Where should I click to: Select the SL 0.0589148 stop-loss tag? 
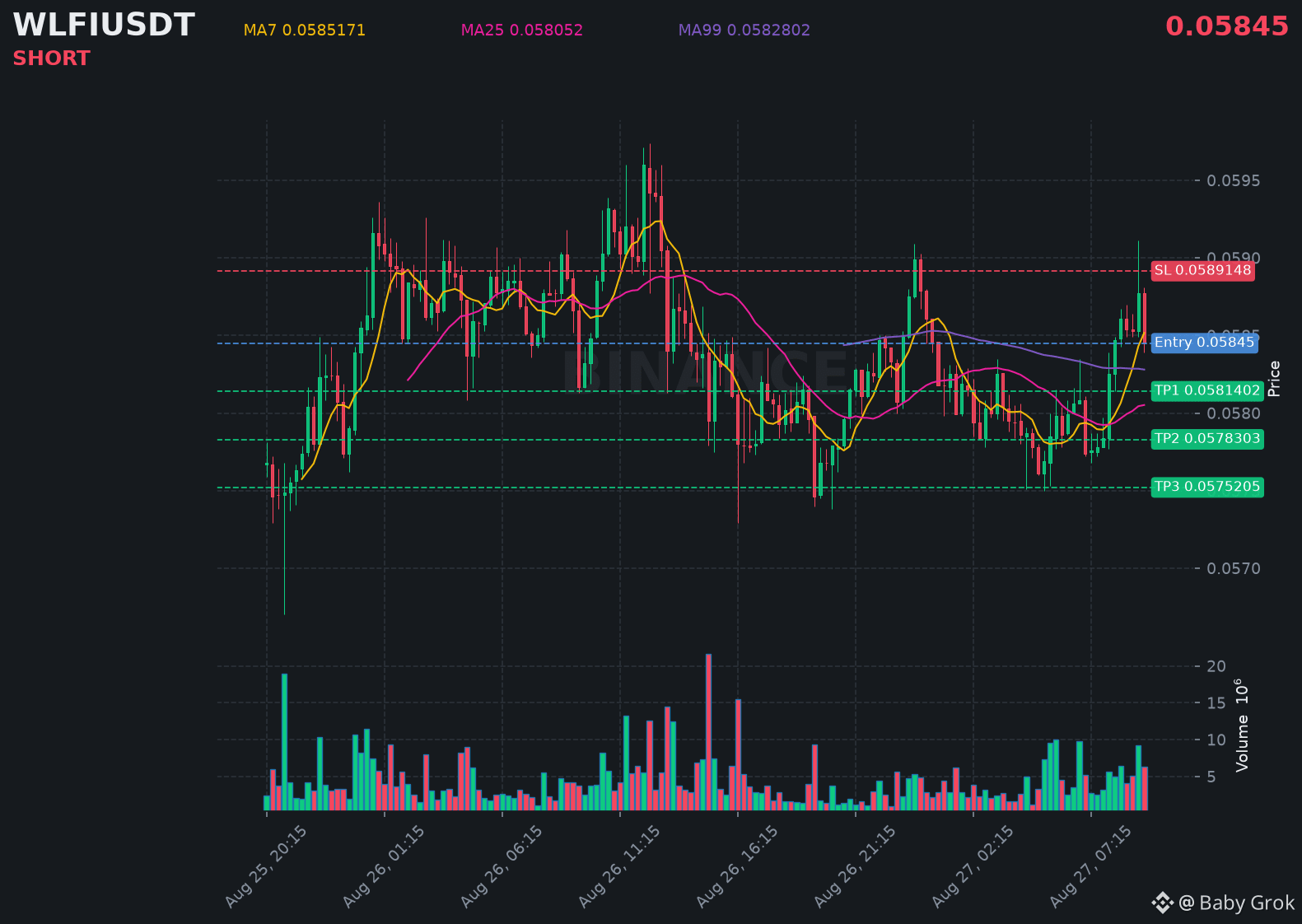[x=1202, y=271]
